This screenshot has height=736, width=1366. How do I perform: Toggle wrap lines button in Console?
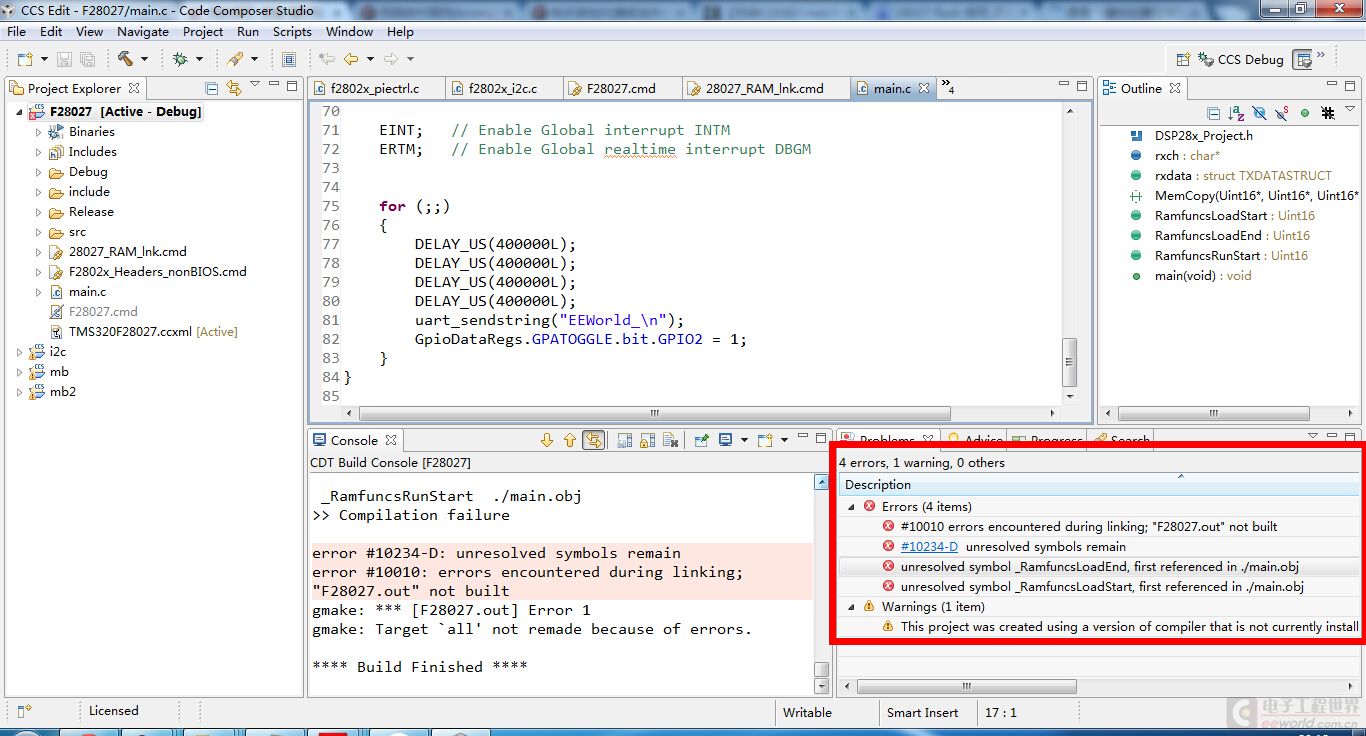[x=594, y=440]
